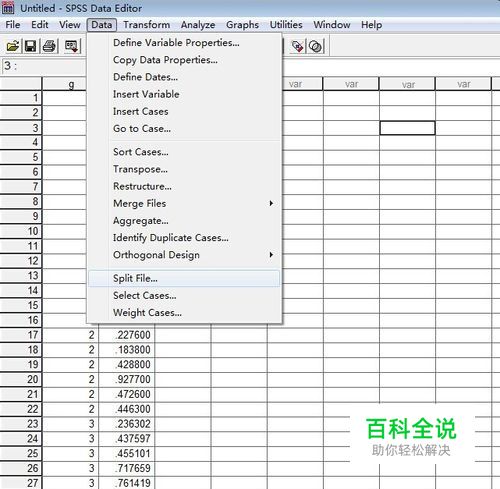The width and height of the screenshot is (500, 489).
Task: Select row header 17
Action: [21, 335]
